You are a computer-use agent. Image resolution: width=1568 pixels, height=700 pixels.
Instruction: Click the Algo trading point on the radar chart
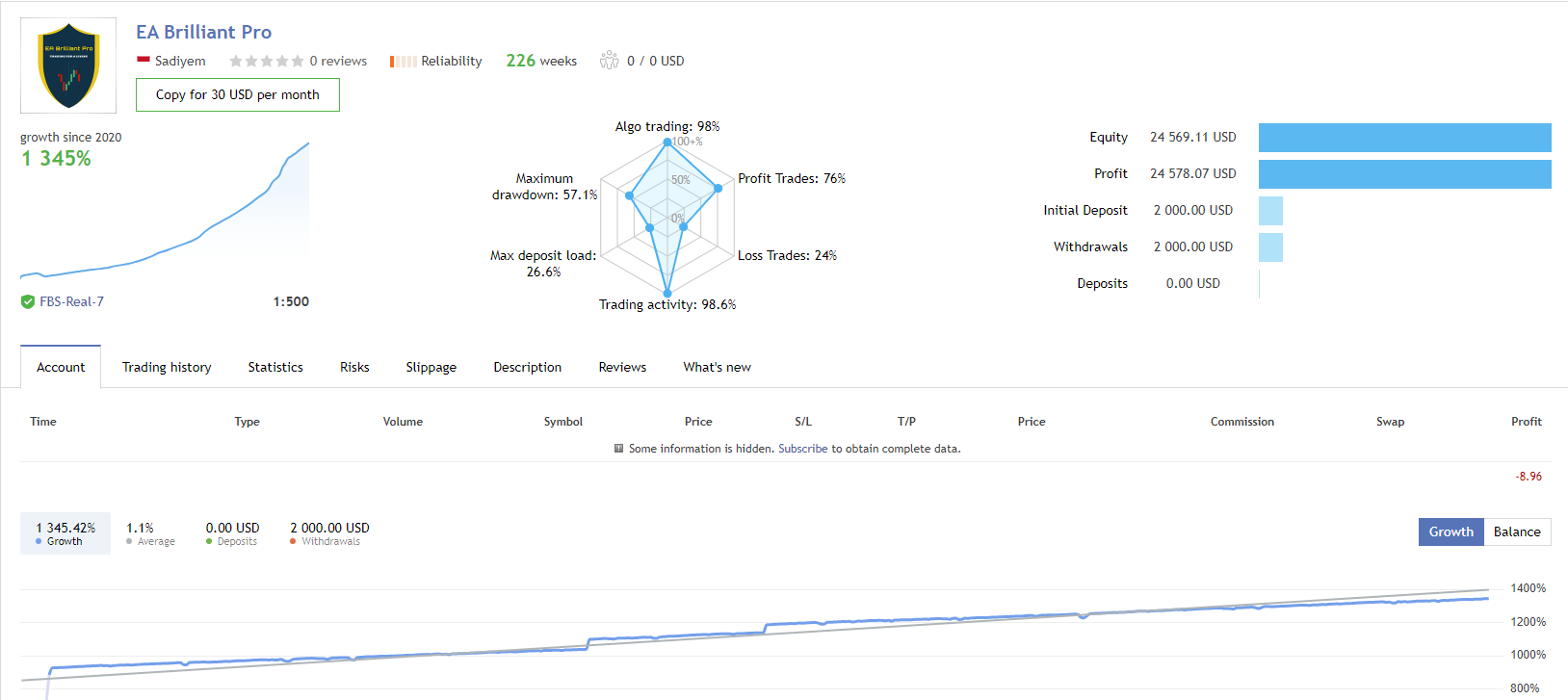tap(667, 143)
